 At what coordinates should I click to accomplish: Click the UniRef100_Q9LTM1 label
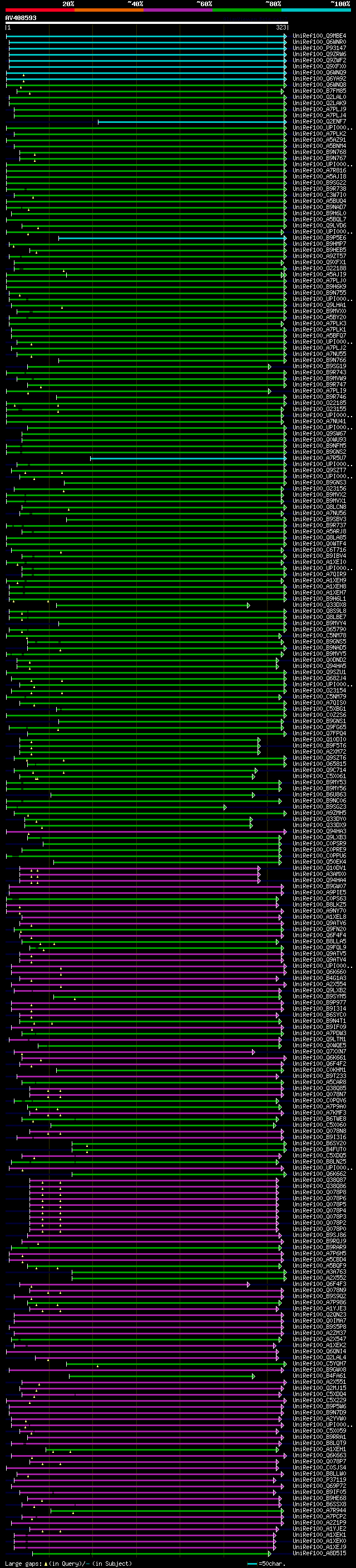tap(319, 1040)
